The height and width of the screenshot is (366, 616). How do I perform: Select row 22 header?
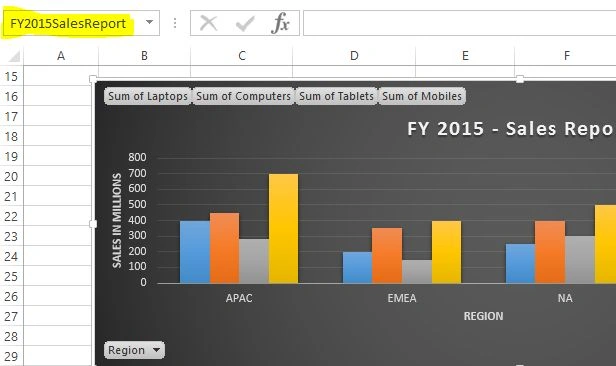pyautogui.click(x=11, y=216)
